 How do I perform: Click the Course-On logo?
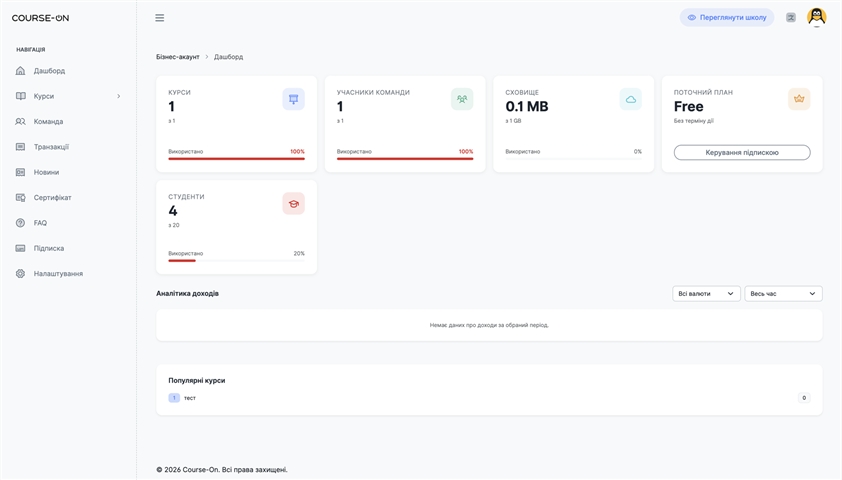tap(40, 18)
